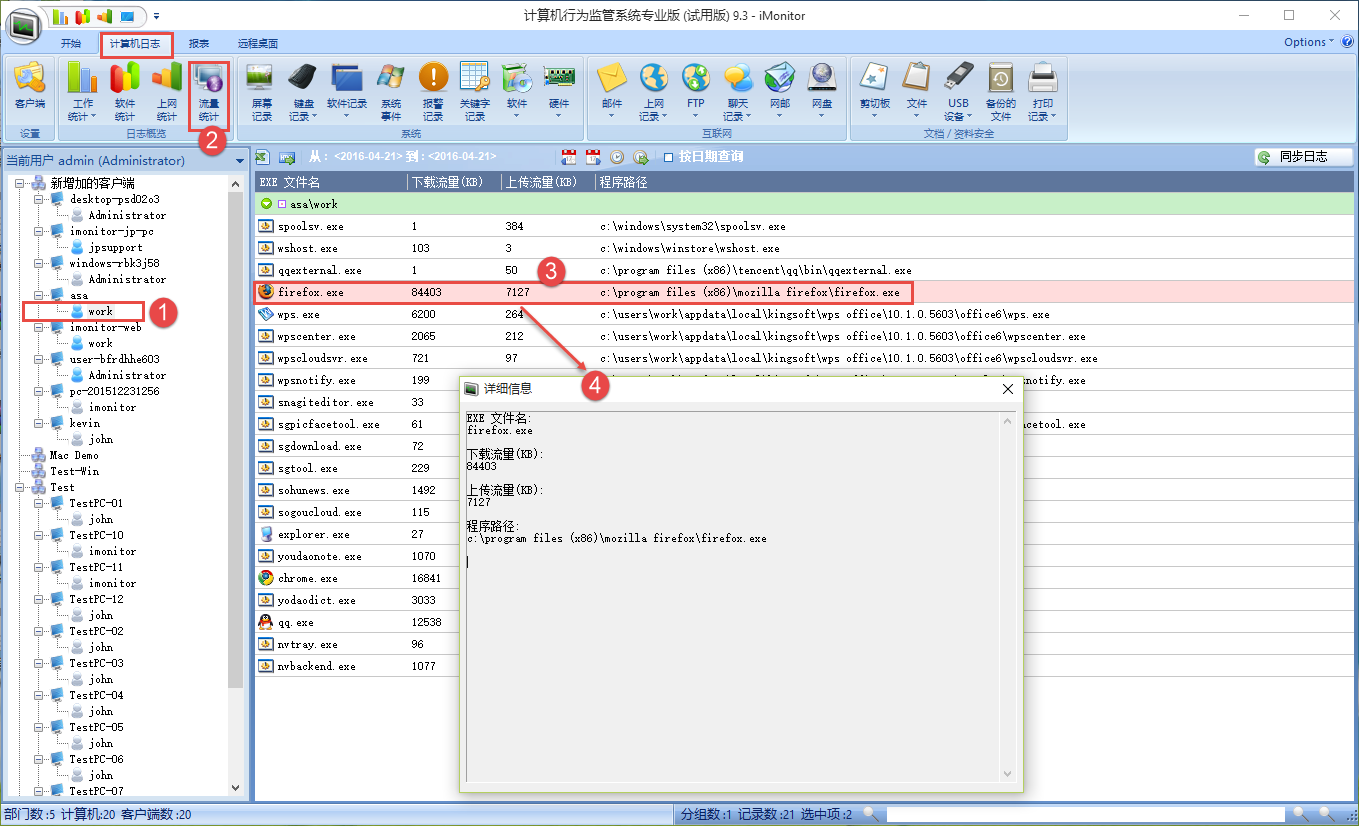The width and height of the screenshot is (1359, 826).
Task: Open 备份的文件 backup files
Action: click(1001, 91)
